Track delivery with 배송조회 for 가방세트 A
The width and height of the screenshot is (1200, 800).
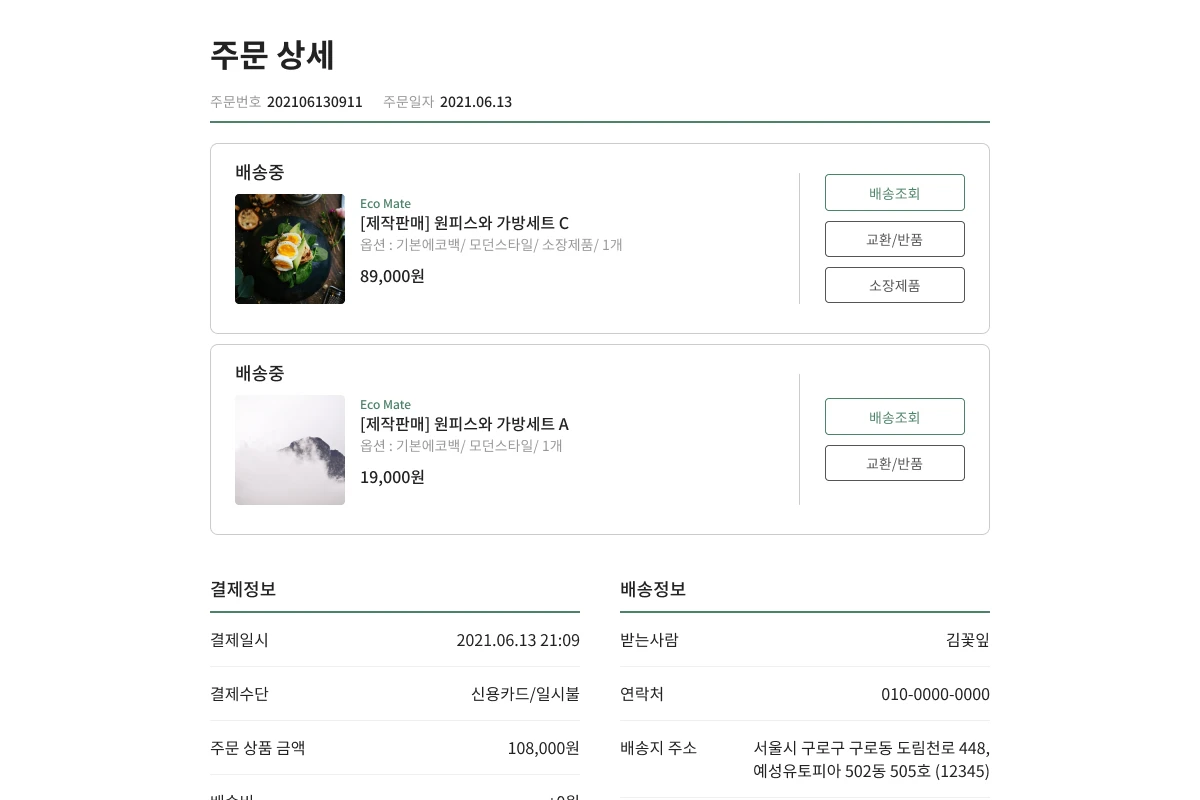pos(894,417)
